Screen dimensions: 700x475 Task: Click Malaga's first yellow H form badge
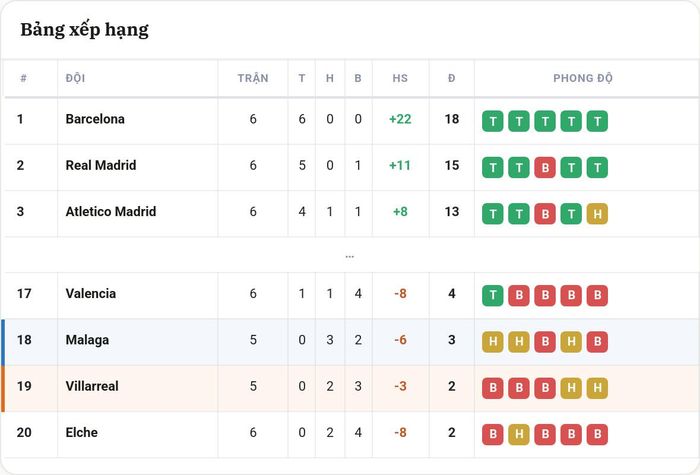click(x=493, y=342)
